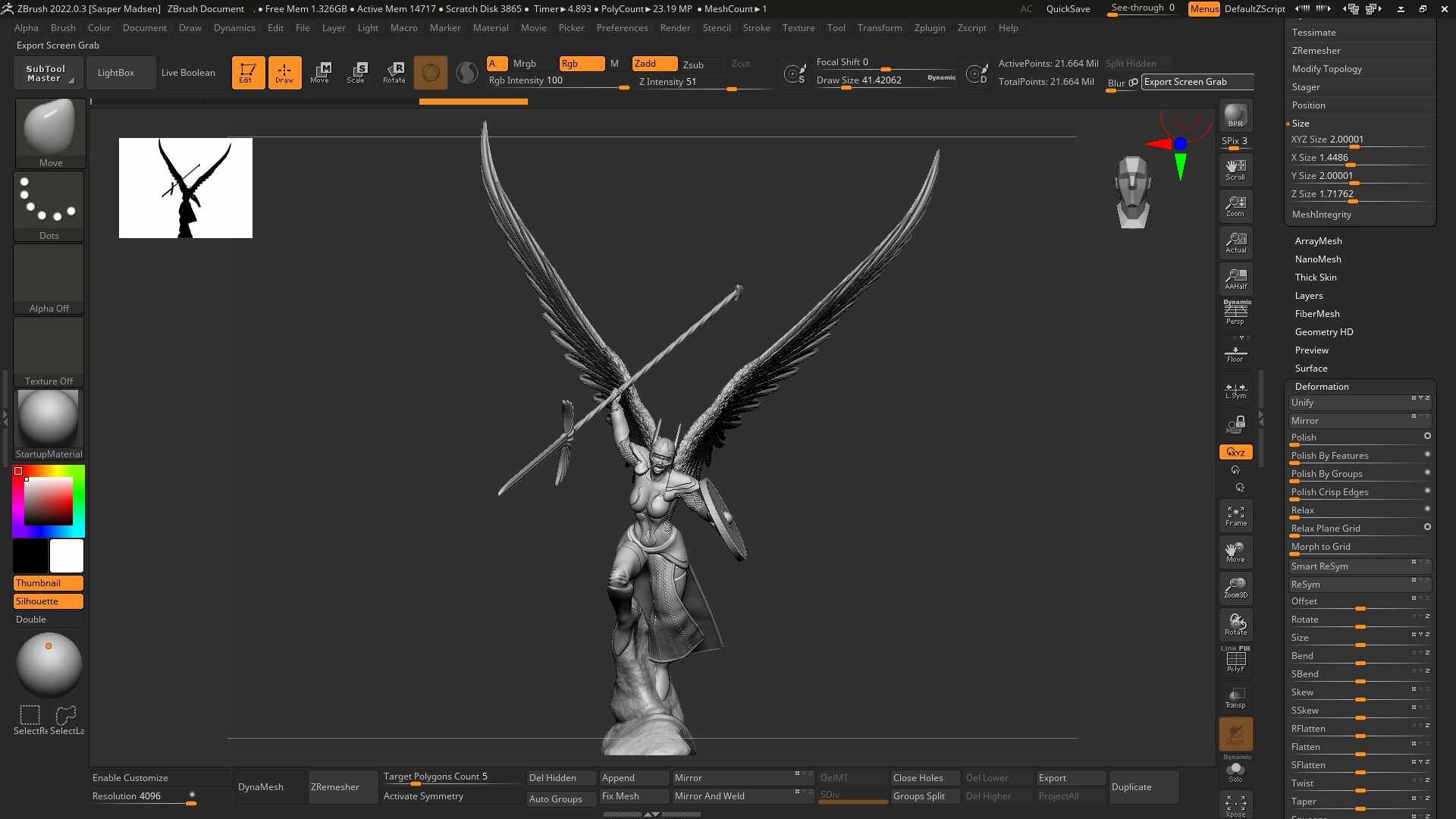This screenshot has height=819, width=1456.
Task: Select the Scroll navigation icon
Action: tap(1235, 169)
